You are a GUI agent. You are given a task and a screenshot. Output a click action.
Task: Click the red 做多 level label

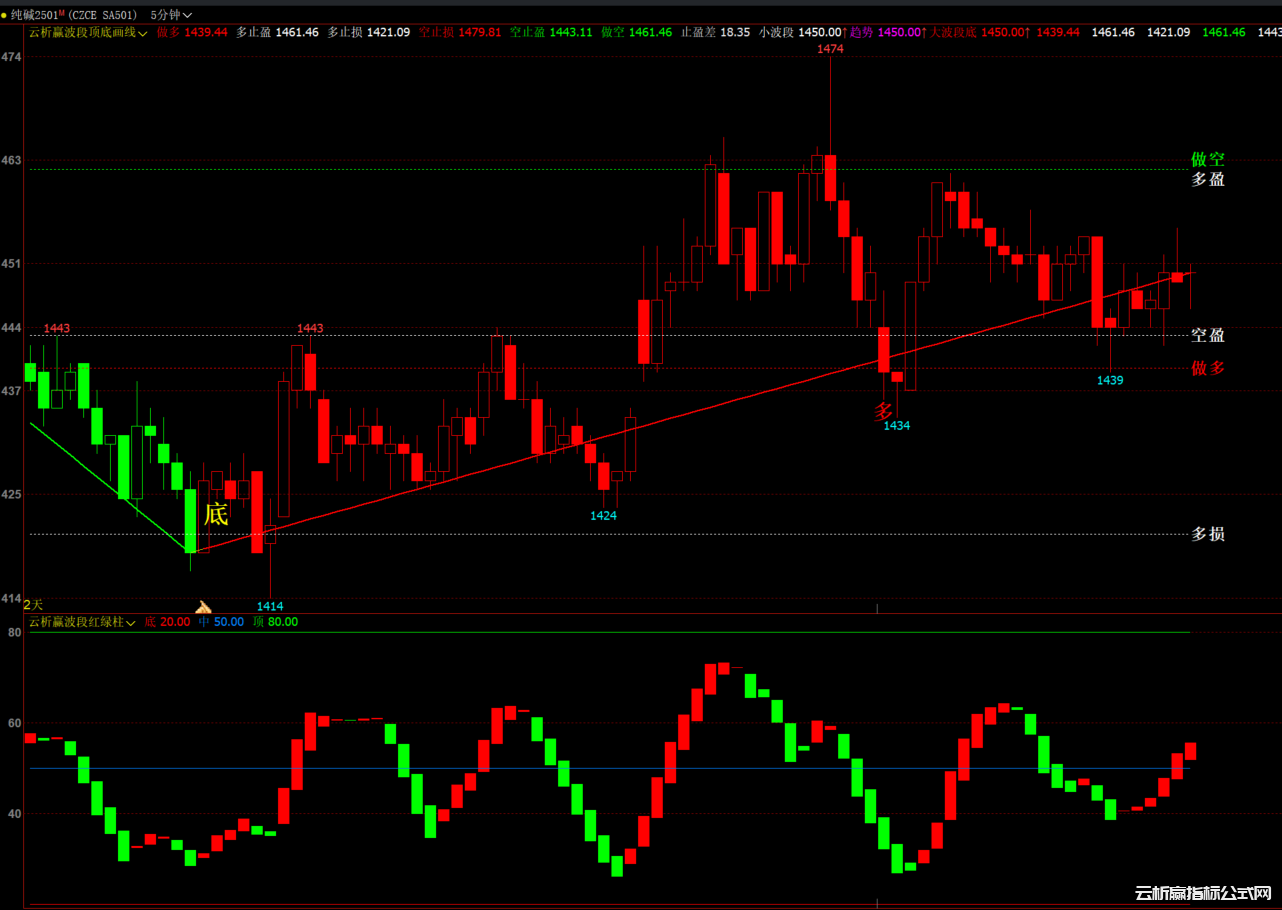[x=1208, y=368]
